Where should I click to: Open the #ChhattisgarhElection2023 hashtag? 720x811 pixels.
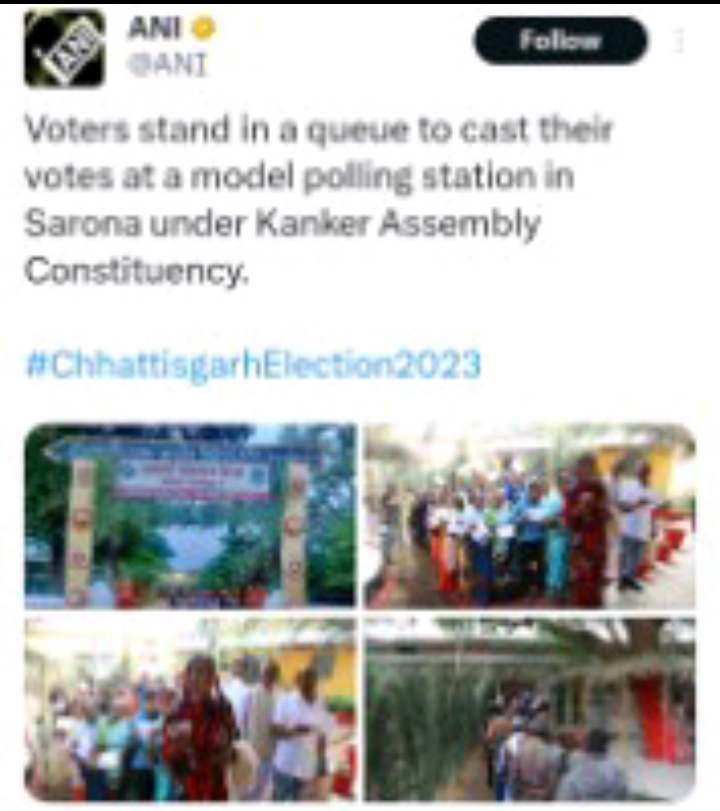(x=253, y=365)
